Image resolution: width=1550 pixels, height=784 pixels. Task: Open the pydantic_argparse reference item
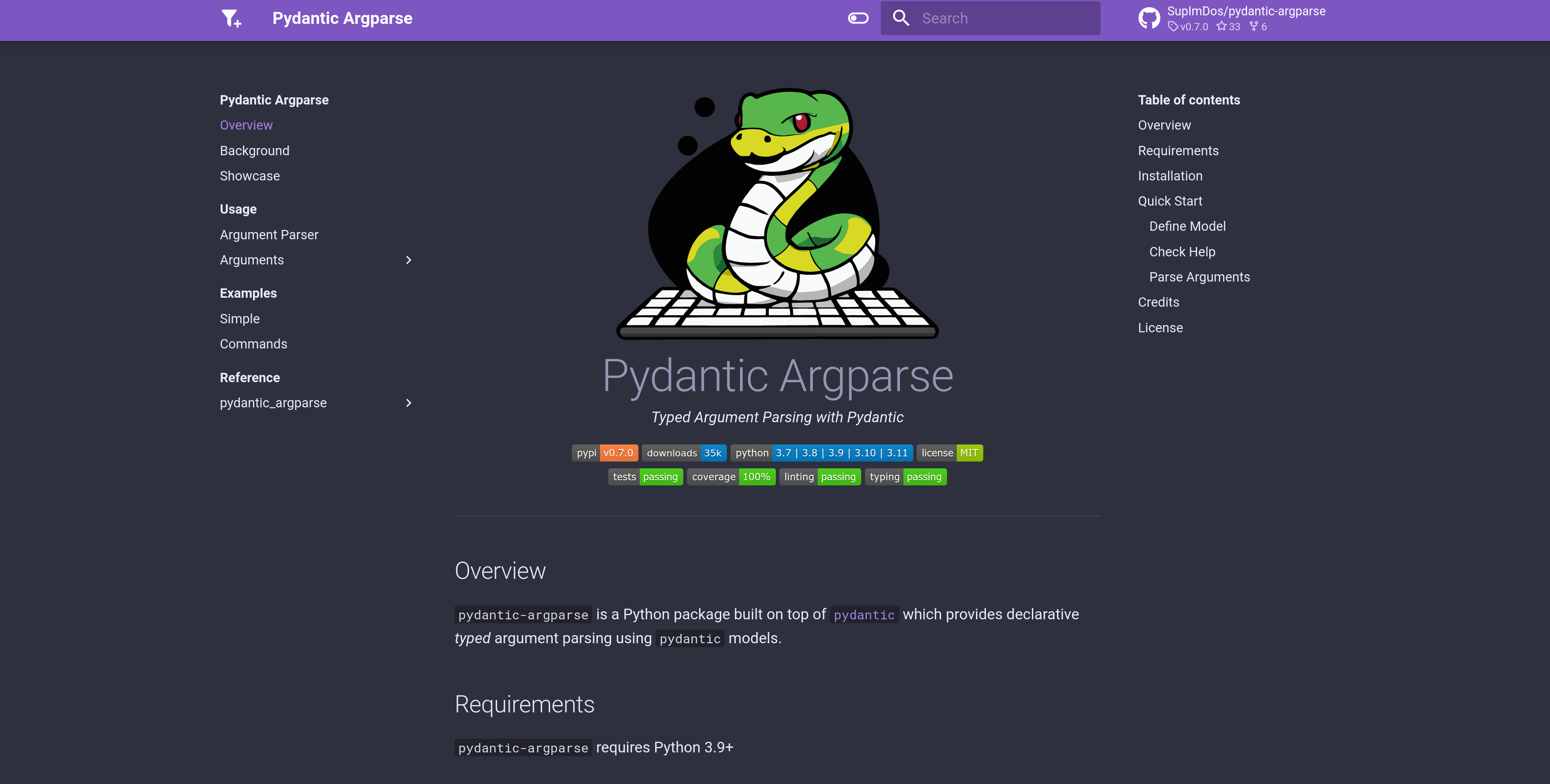273,403
